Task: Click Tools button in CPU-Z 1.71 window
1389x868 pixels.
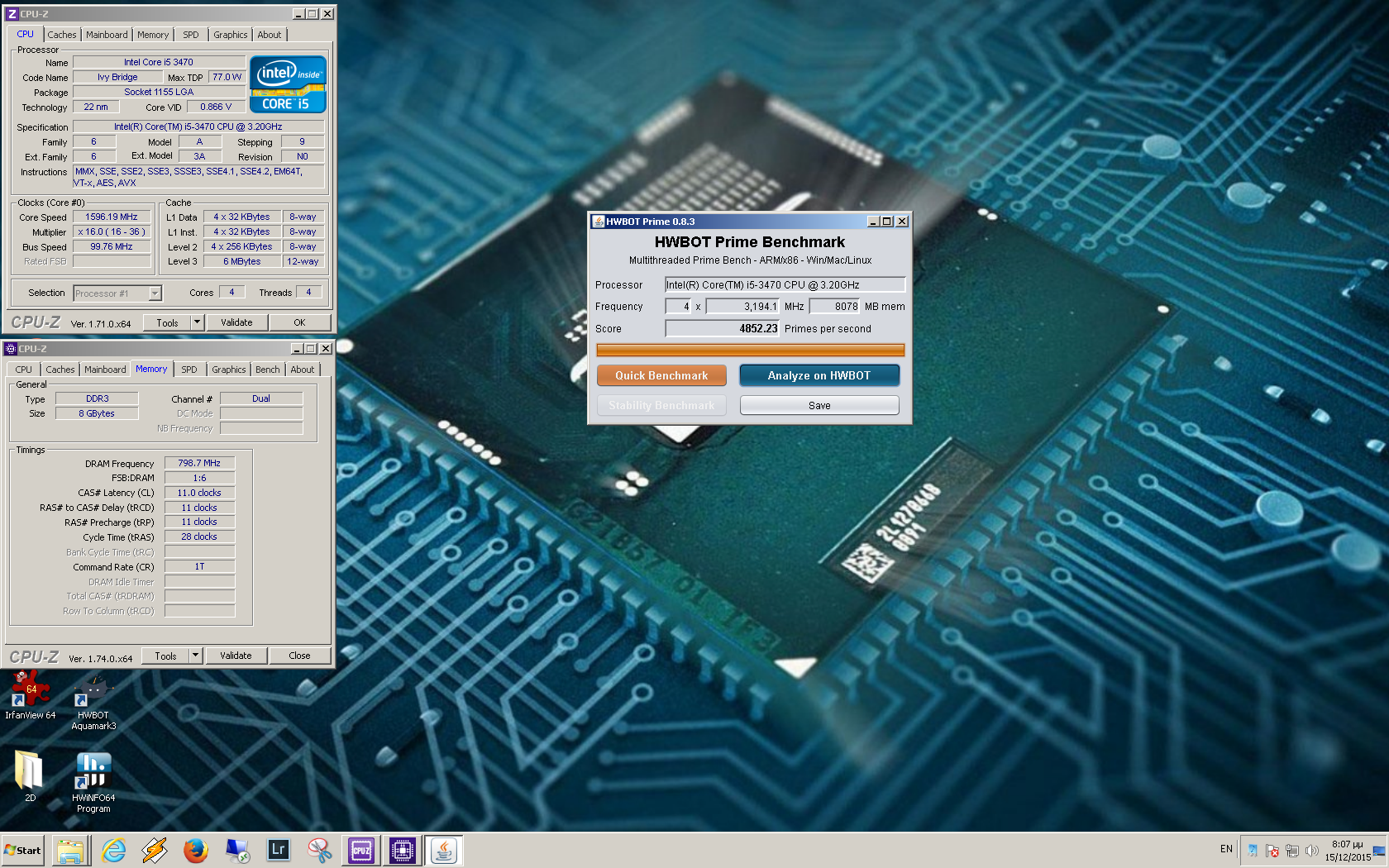Action: 168,322
